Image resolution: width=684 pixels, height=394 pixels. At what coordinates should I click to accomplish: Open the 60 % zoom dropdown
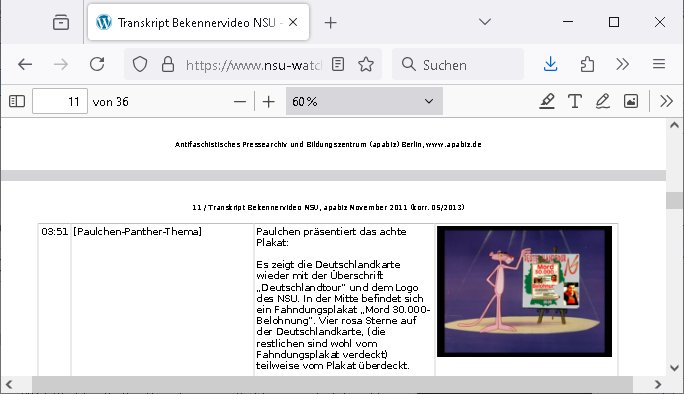click(364, 101)
